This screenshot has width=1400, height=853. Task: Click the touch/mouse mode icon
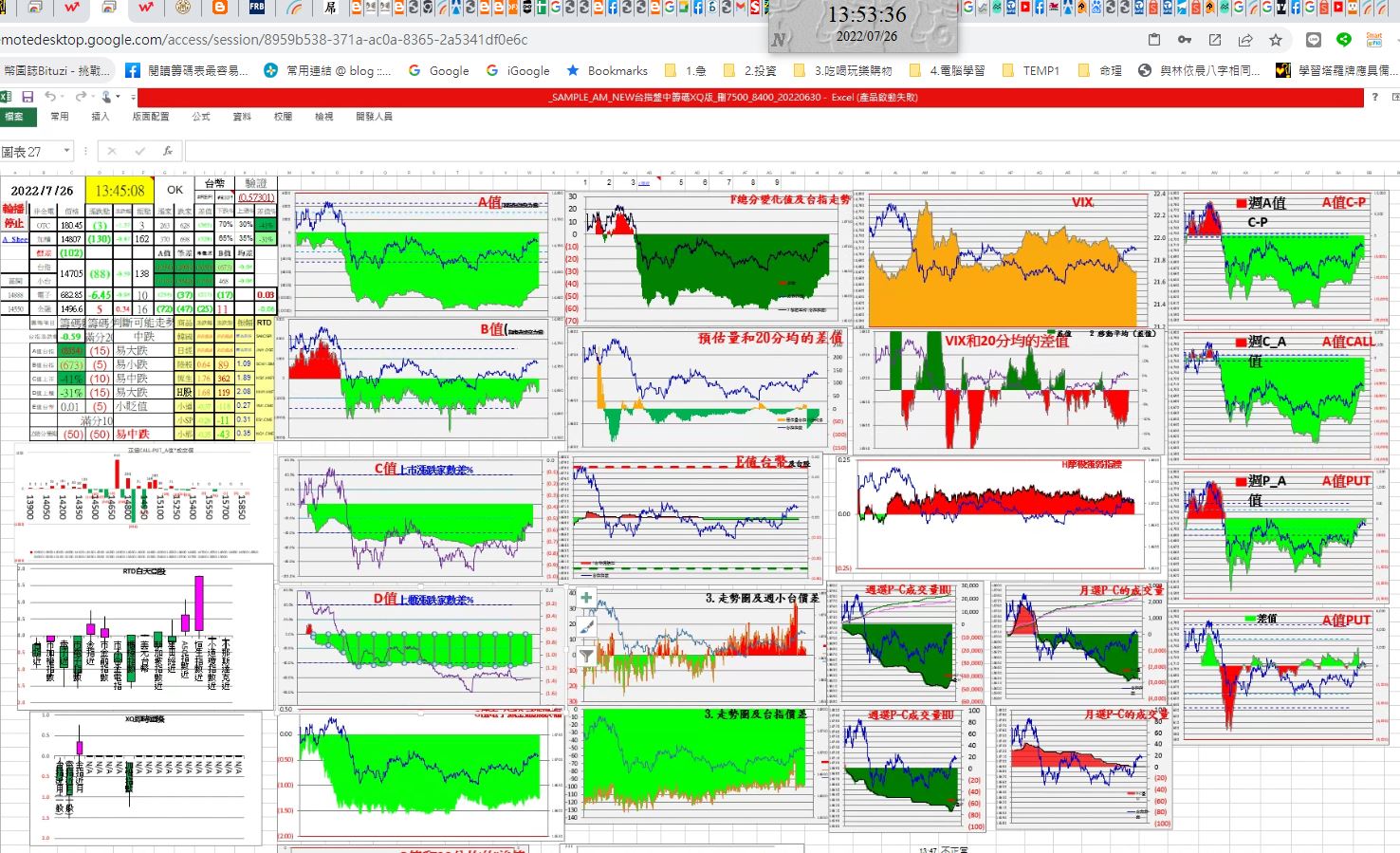pos(106,97)
